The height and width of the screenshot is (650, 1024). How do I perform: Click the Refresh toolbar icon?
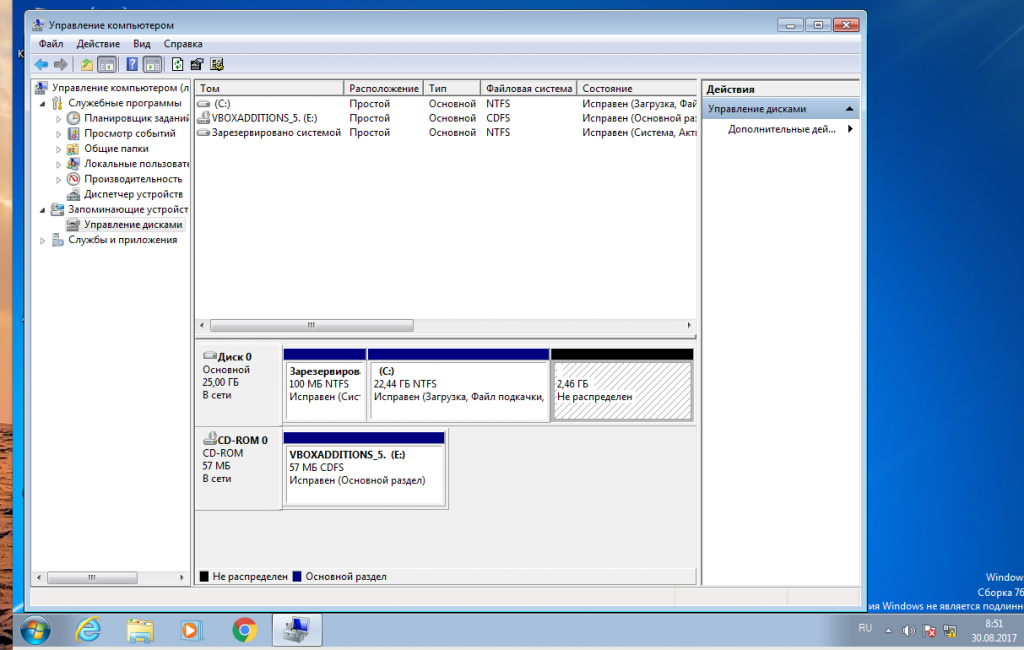pos(178,65)
